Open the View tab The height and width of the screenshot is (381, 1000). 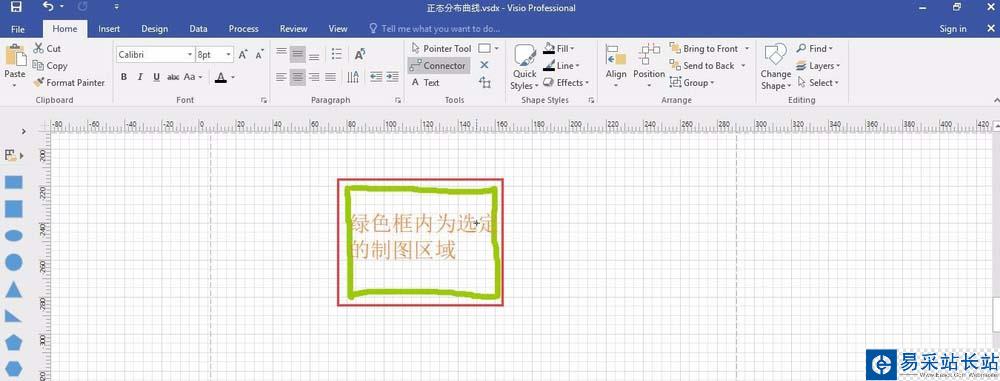pos(338,29)
